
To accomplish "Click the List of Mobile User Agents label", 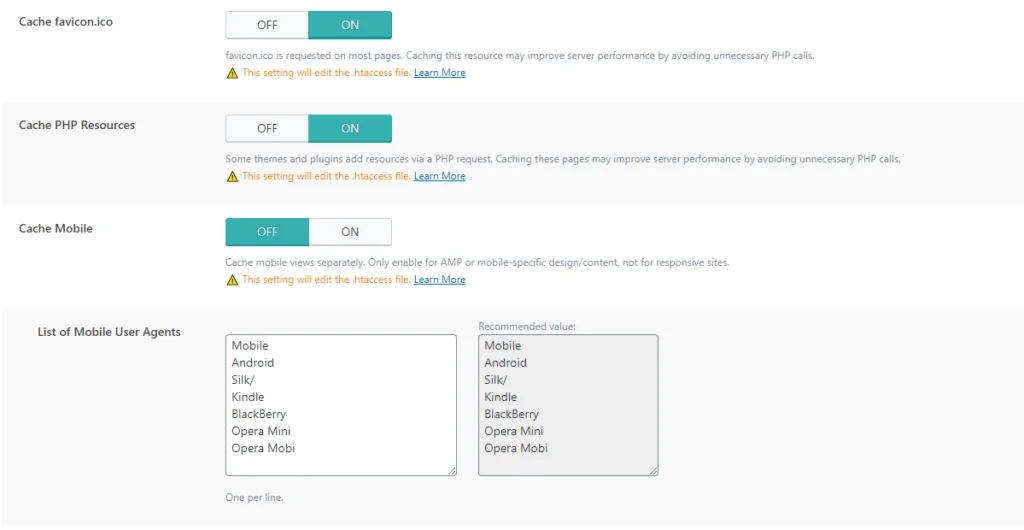I will (x=109, y=332).
